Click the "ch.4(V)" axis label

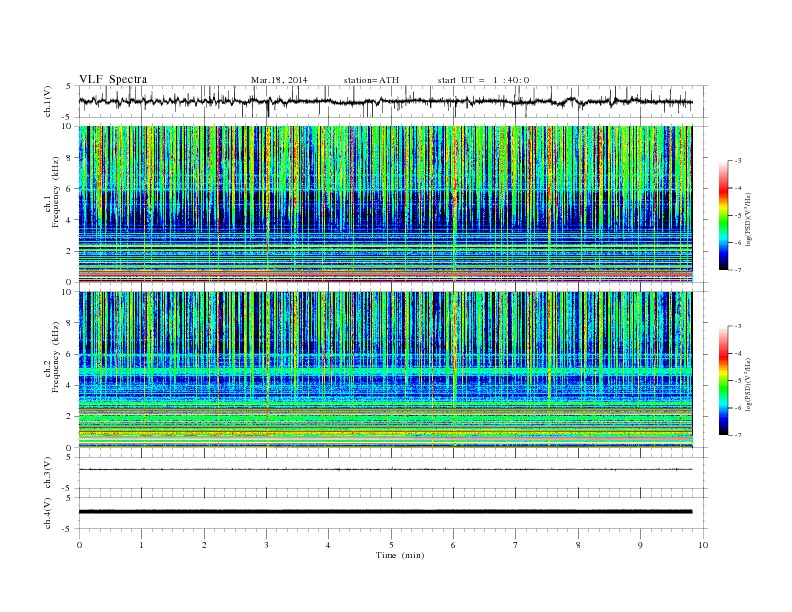[x=48, y=513]
